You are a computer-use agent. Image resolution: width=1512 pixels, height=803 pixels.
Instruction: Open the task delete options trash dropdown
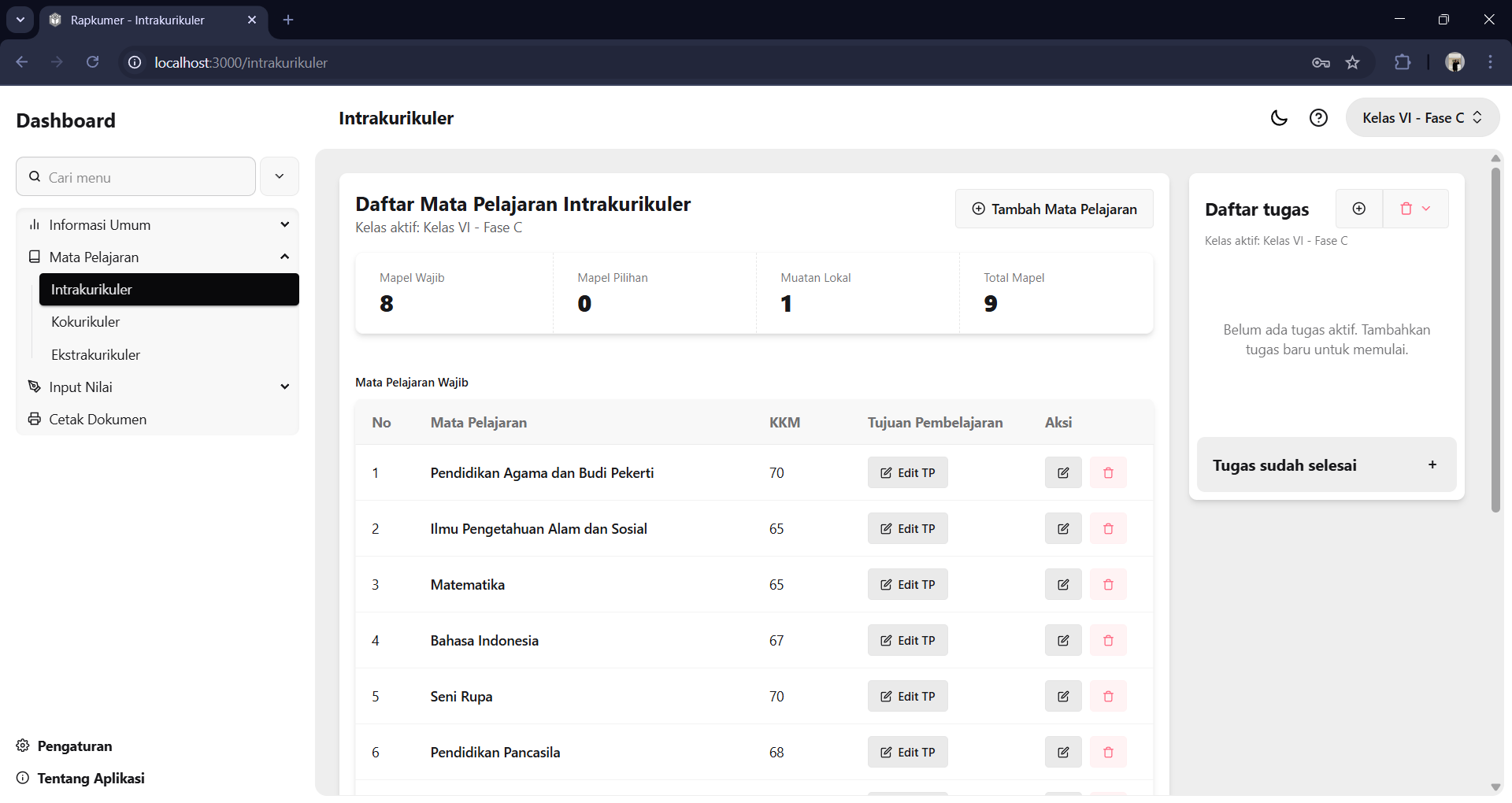[1415, 209]
